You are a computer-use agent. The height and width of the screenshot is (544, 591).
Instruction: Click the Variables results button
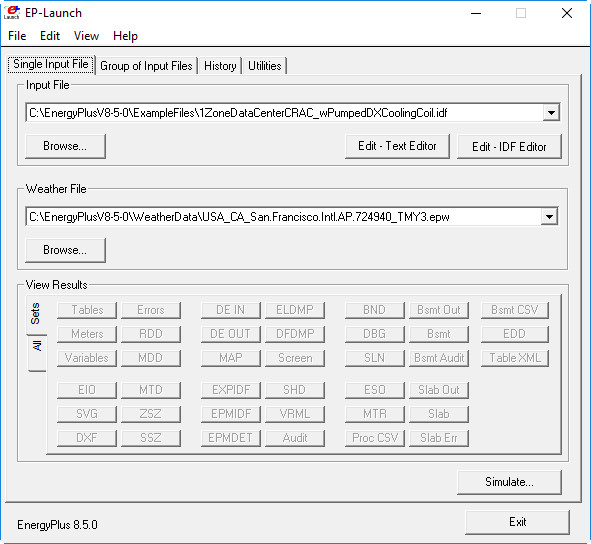87,358
